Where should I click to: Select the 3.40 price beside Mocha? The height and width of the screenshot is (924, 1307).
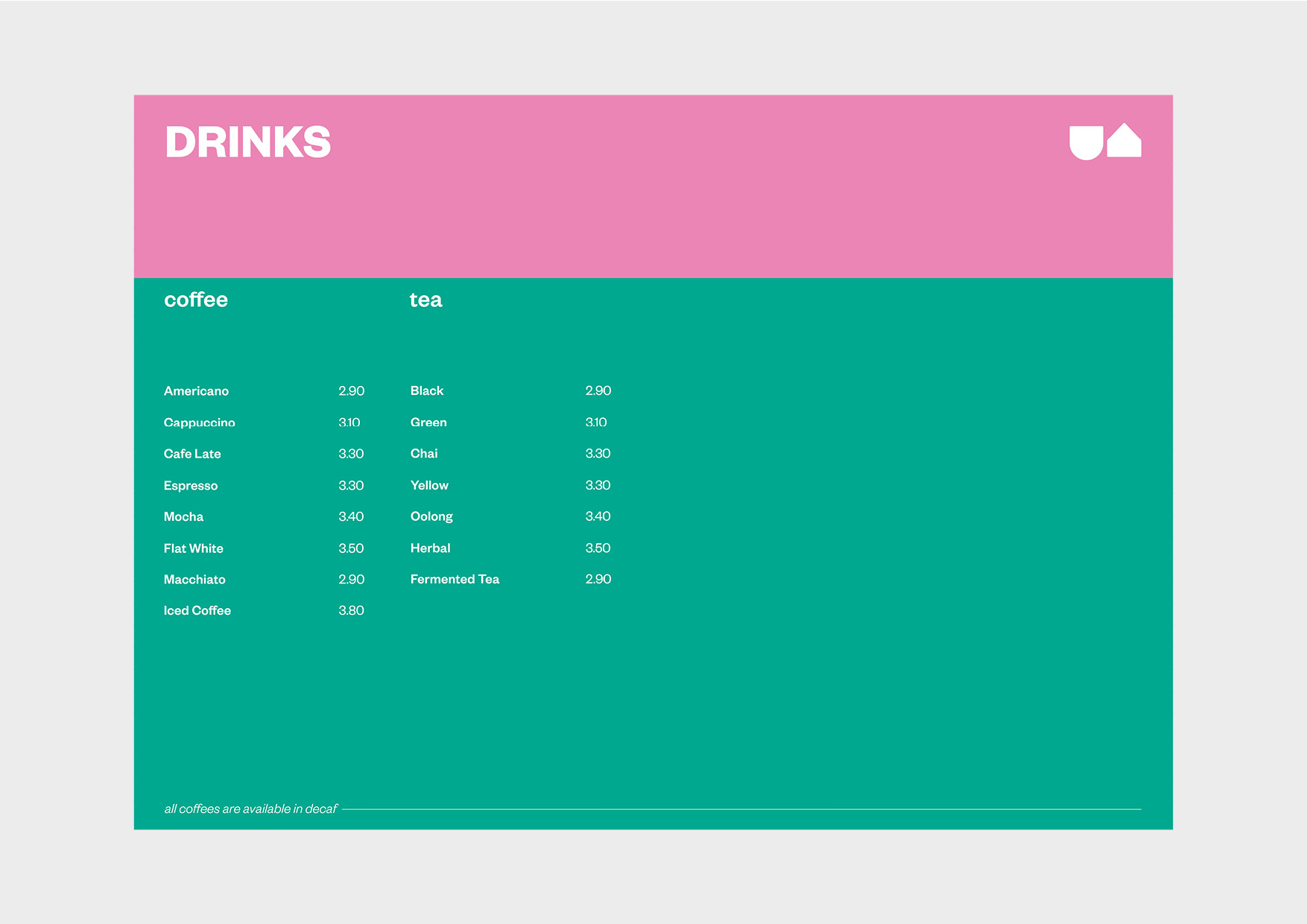[x=351, y=517]
